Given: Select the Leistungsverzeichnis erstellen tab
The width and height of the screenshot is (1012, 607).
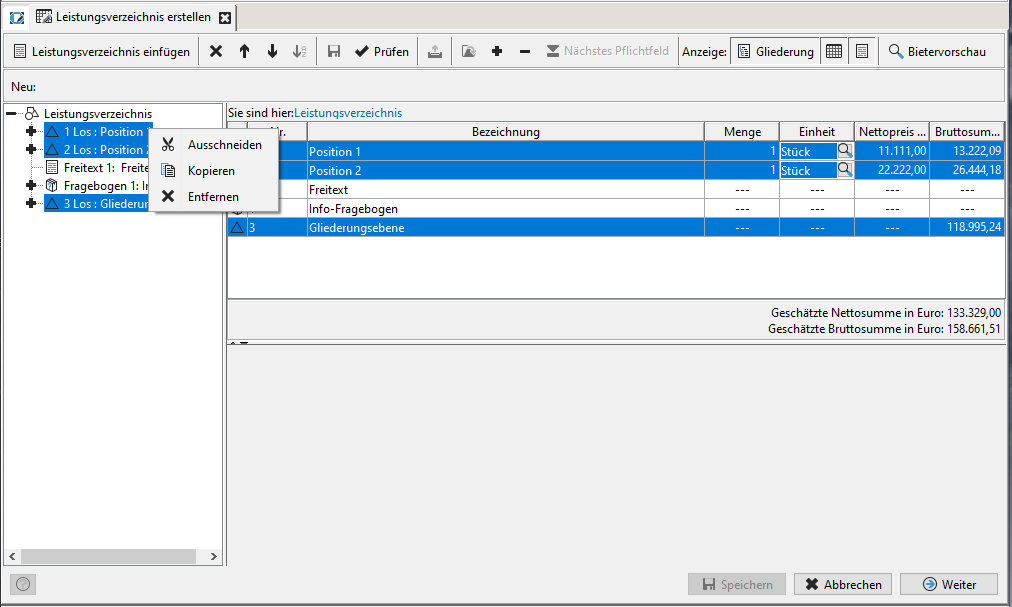Looking at the screenshot, I should (x=134, y=17).
